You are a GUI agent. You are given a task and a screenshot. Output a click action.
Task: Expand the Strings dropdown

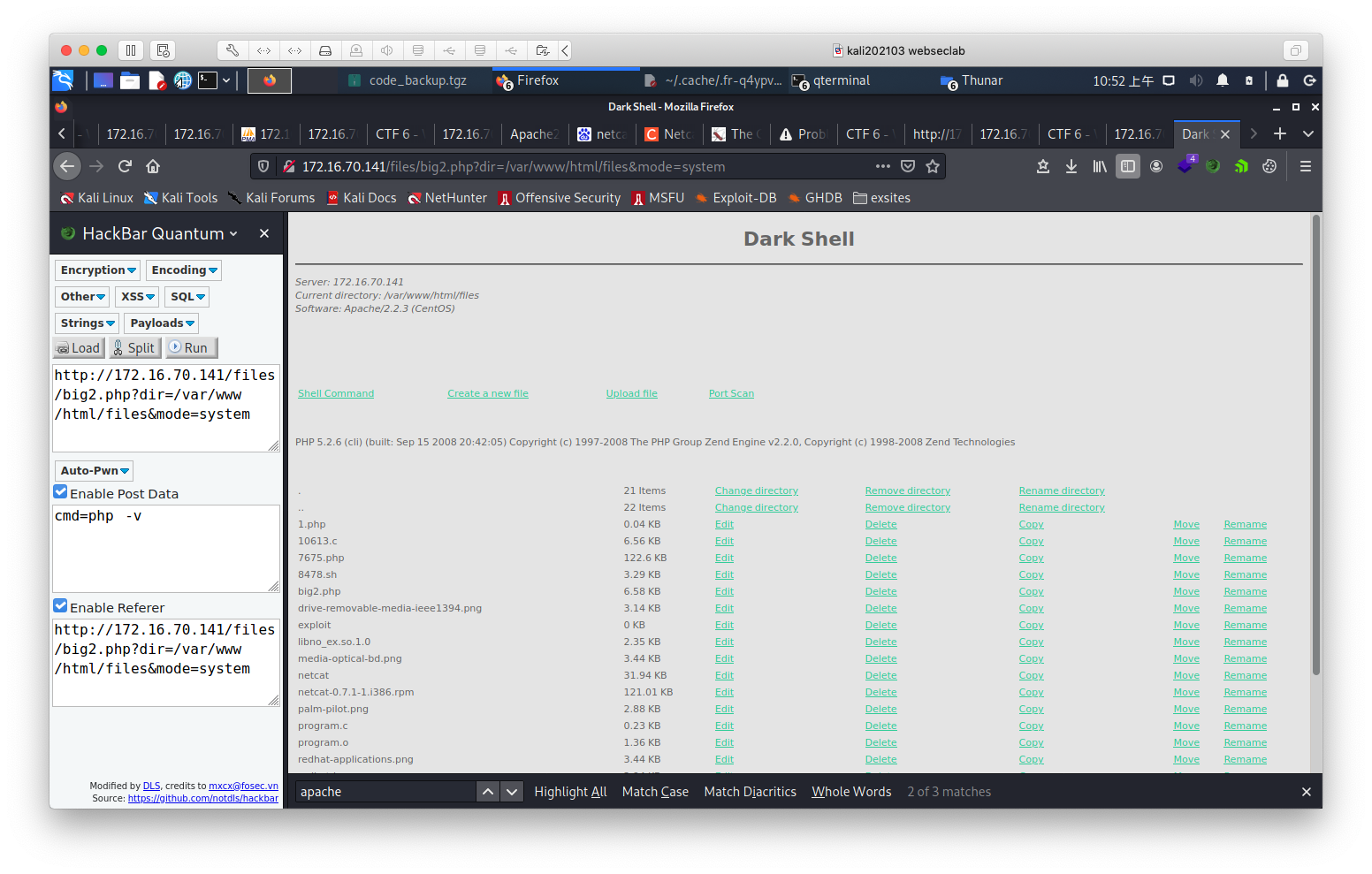[87, 323]
